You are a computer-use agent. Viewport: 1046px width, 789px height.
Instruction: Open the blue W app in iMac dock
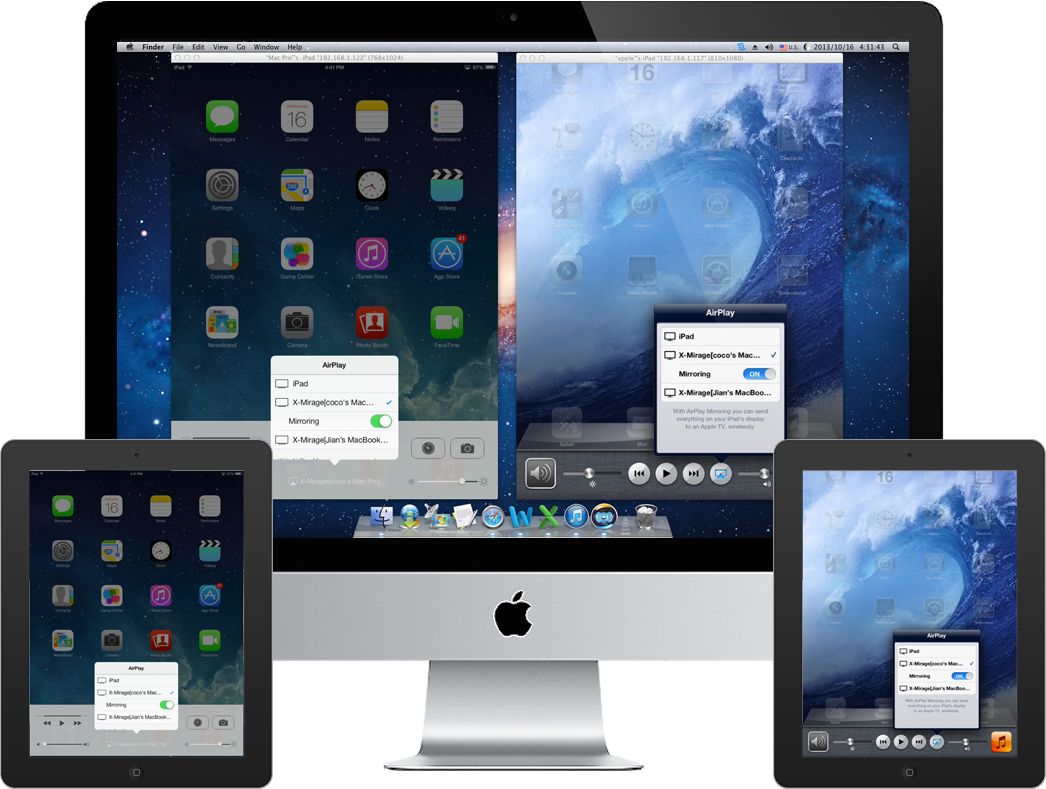tap(520, 517)
